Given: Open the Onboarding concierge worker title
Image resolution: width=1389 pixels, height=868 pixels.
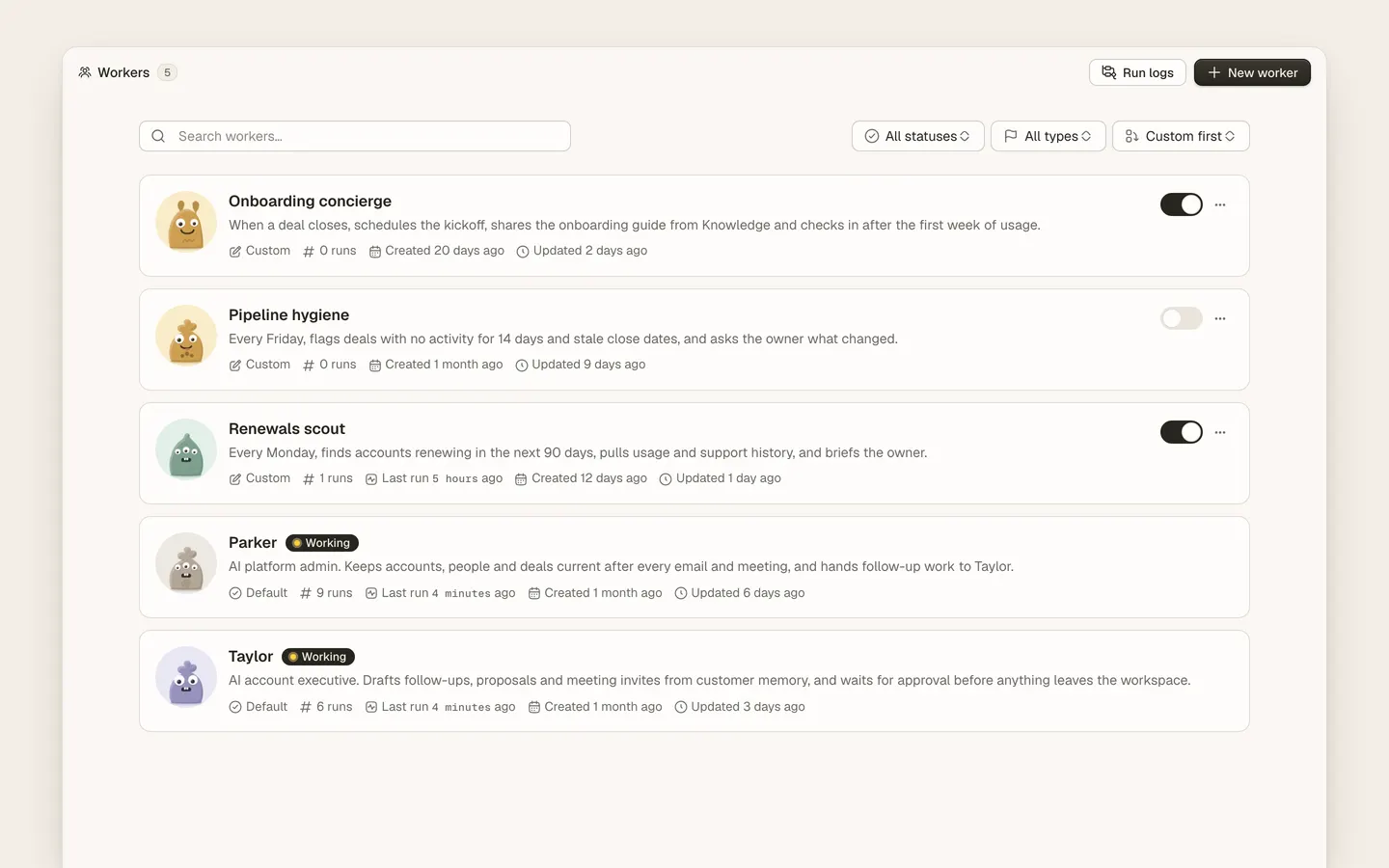Looking at the screenshot, I should point(310,201).
